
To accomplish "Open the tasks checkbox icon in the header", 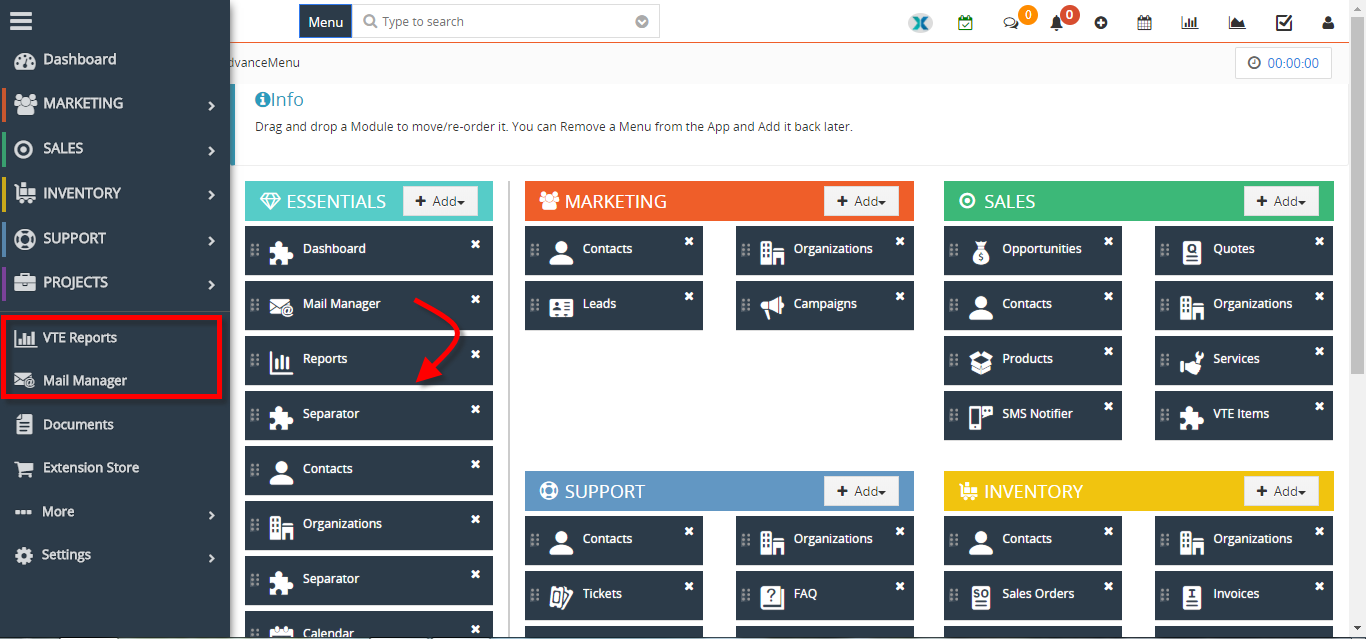I will click(1284, 22).
